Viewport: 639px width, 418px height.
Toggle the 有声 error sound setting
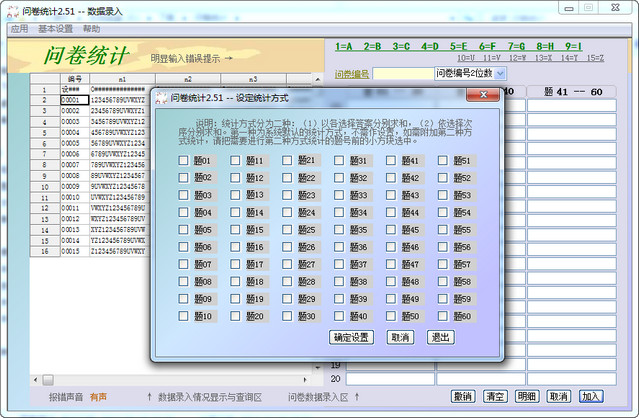(x=98, y=397)
